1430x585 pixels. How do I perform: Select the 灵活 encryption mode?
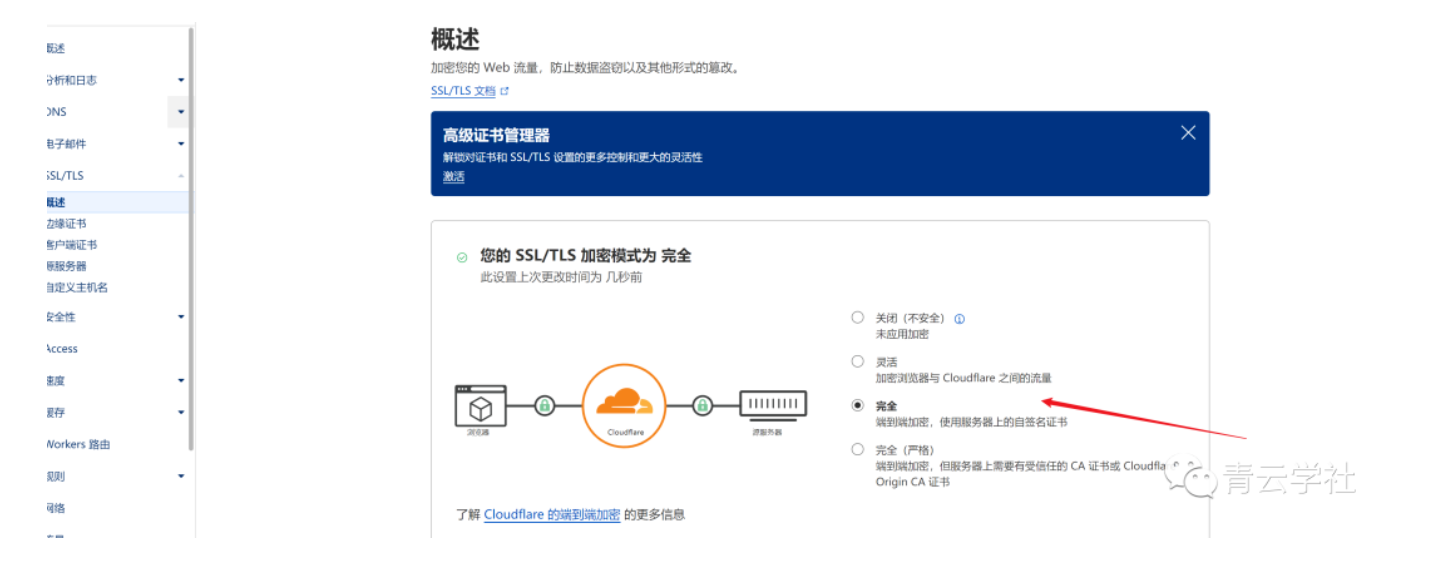tap(857, 361)
